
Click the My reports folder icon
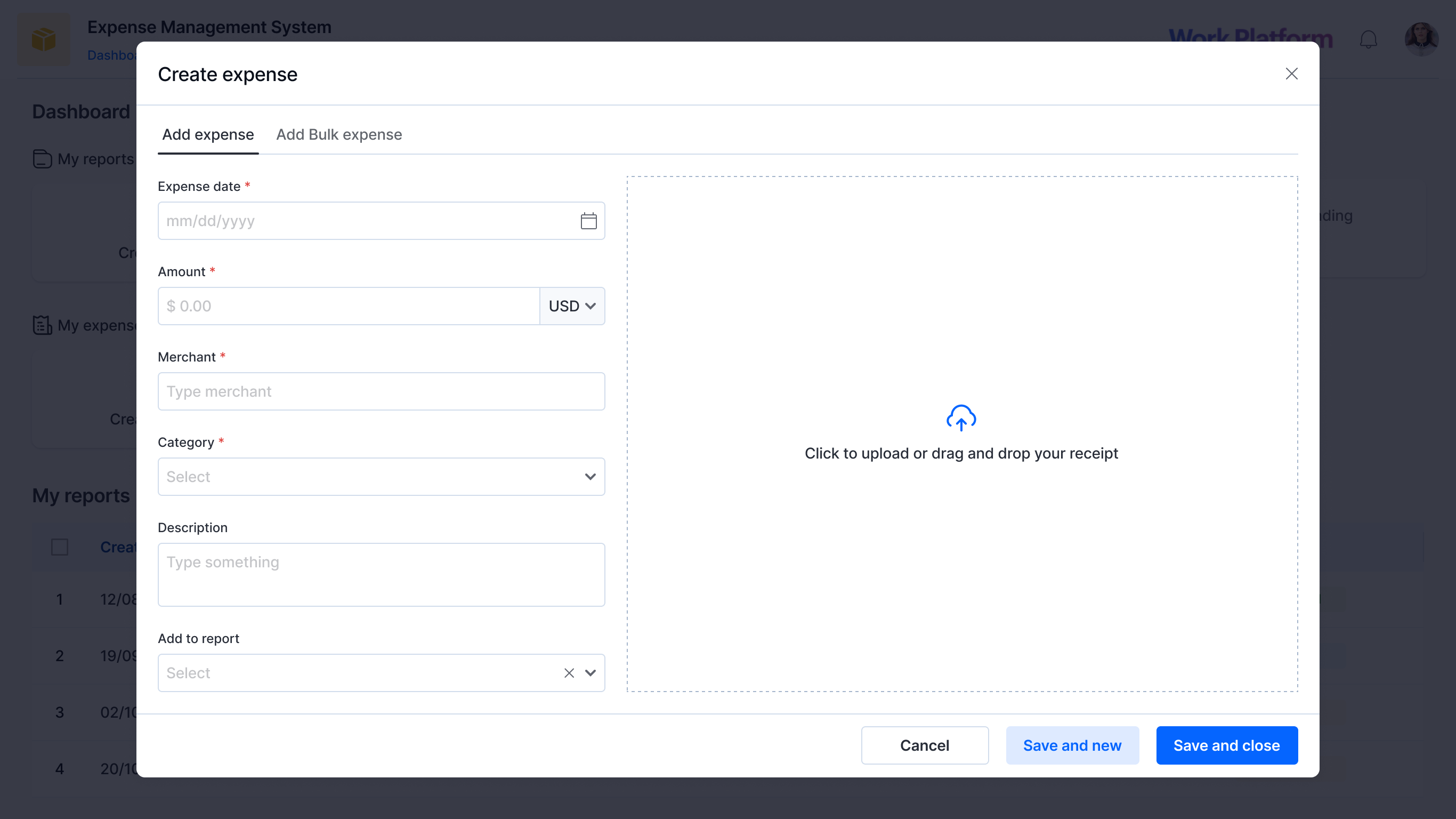(43, 159)
